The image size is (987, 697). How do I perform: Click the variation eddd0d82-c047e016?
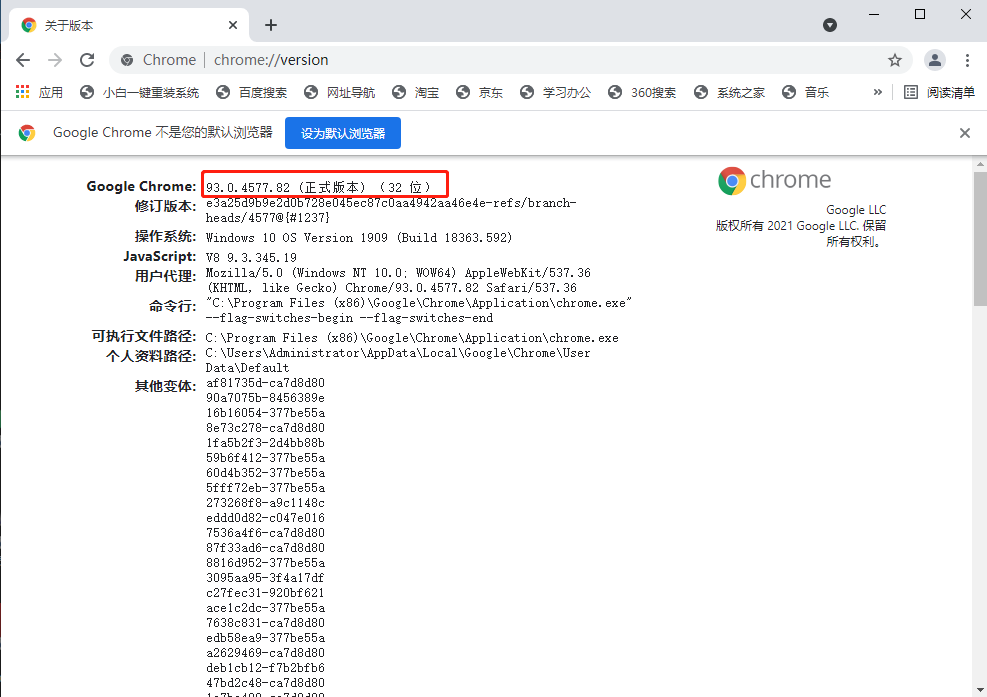click(x=265, y=518)
